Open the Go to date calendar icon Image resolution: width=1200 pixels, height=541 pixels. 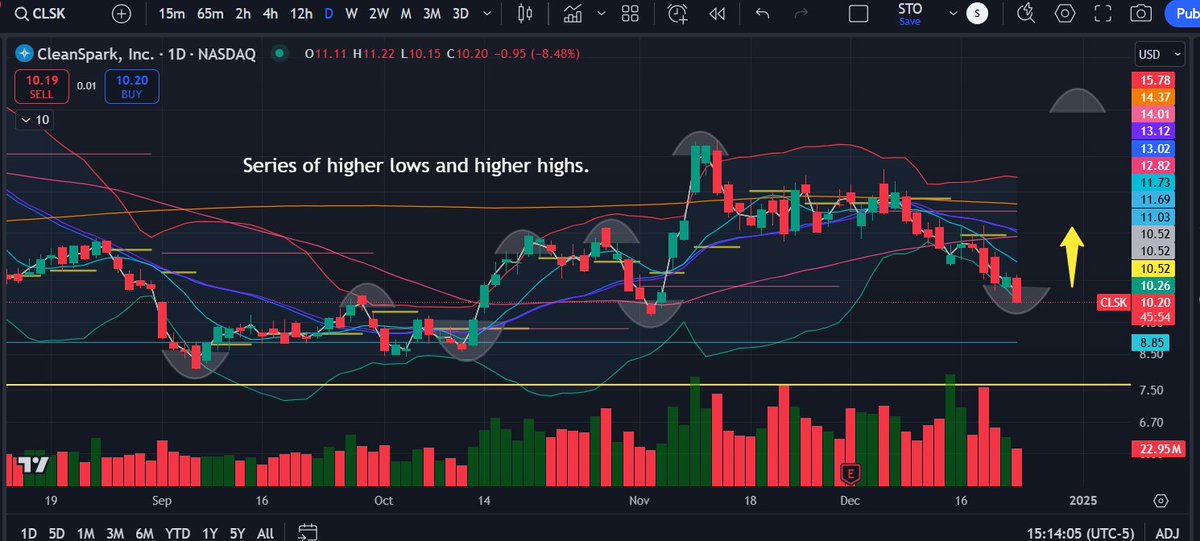tap(308, 532)
